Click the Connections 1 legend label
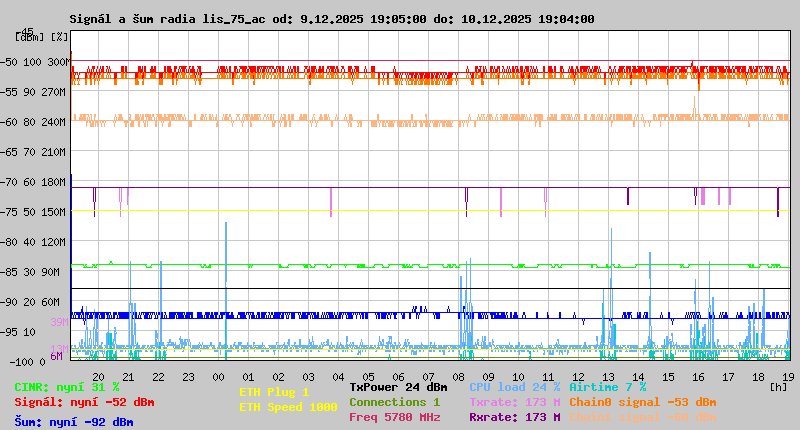This screenshot has height=430, width=800. click(x=394, y=402)
